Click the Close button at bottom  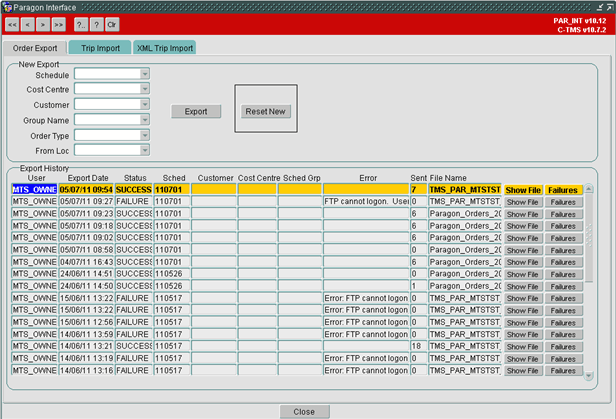pyautogui.click(x=304, y=412)
